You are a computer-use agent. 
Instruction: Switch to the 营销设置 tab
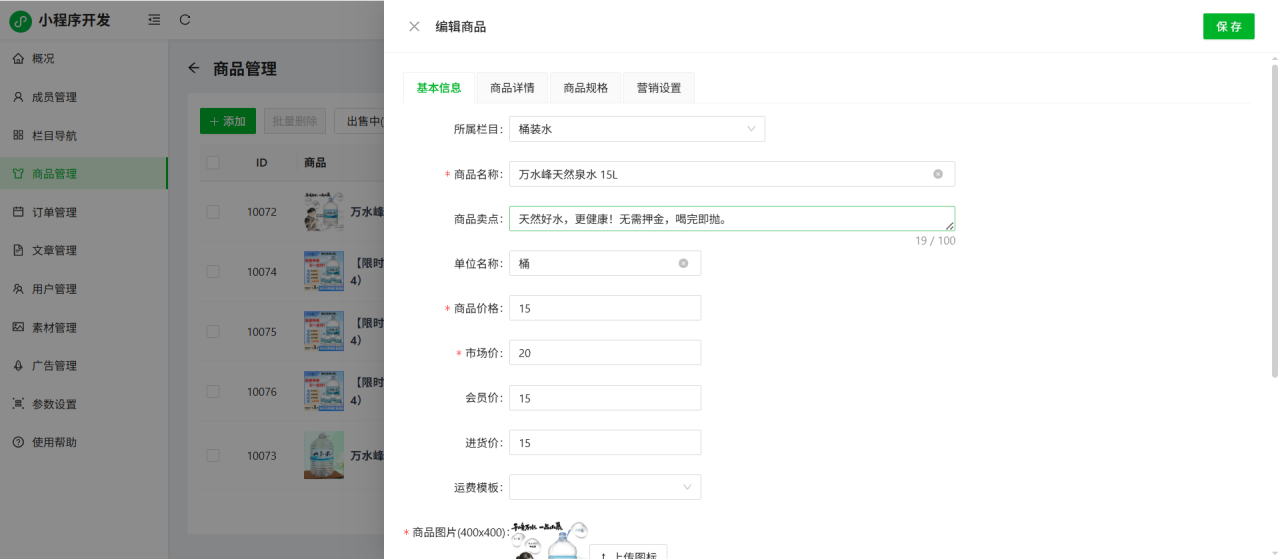(x=658, y=88)
